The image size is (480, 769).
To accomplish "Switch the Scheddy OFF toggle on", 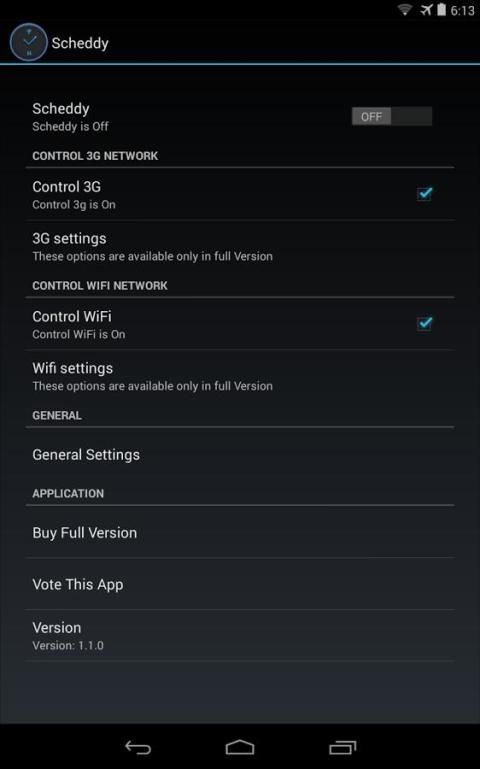I will (392, 116).
